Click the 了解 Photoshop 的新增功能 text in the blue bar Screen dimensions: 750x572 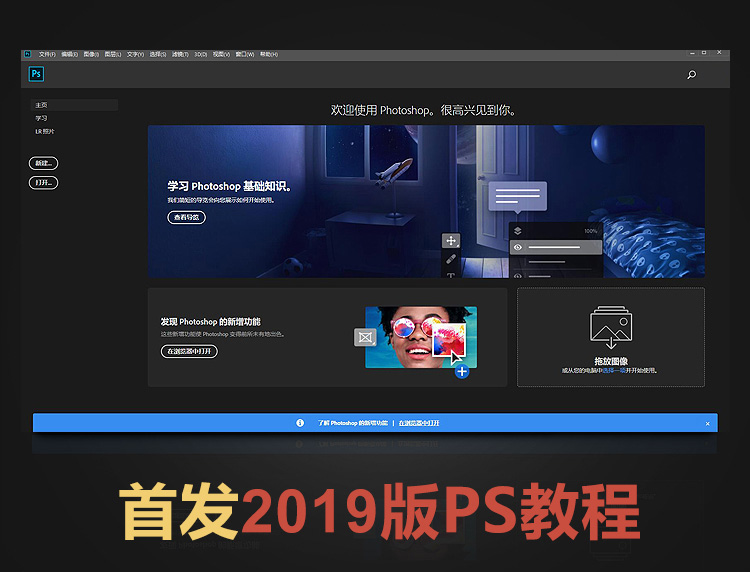[x=353, y=423]
